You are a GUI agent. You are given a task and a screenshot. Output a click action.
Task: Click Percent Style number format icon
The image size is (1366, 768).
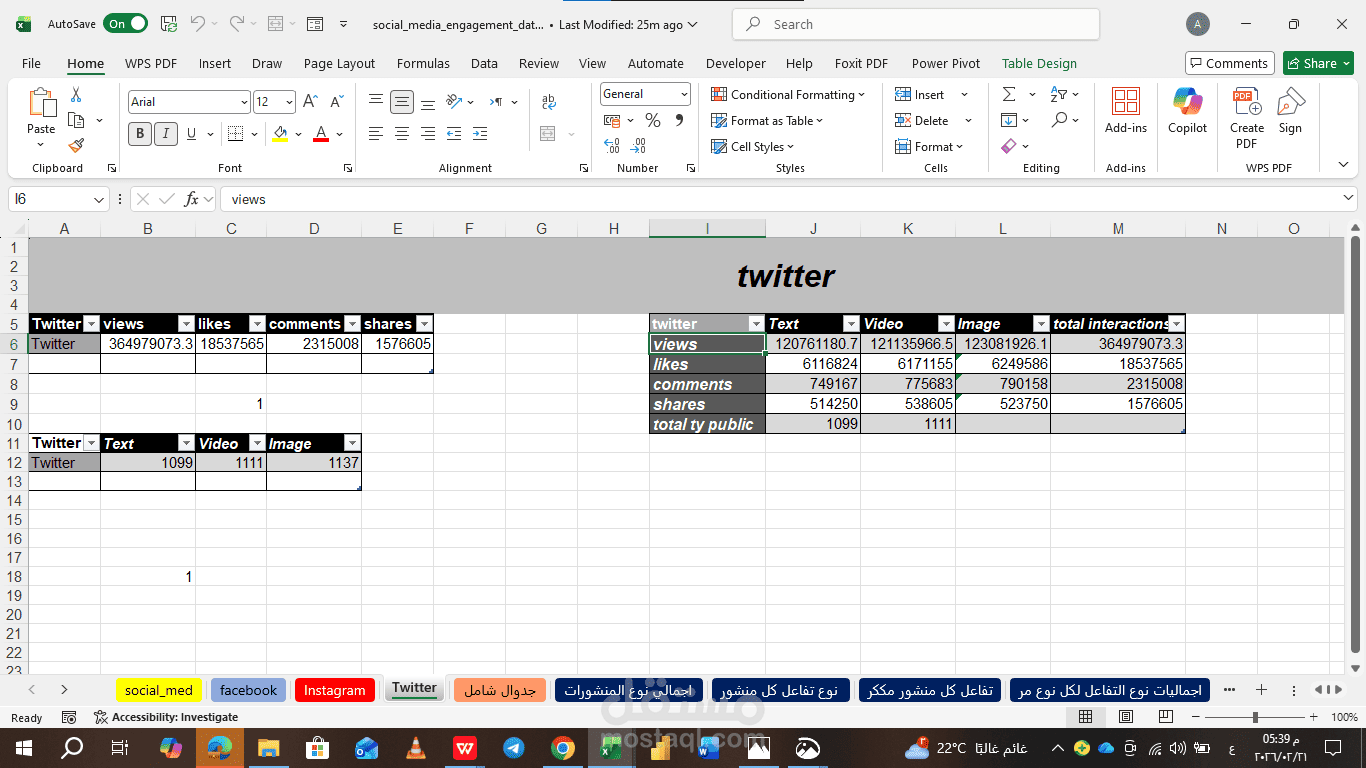652,120
